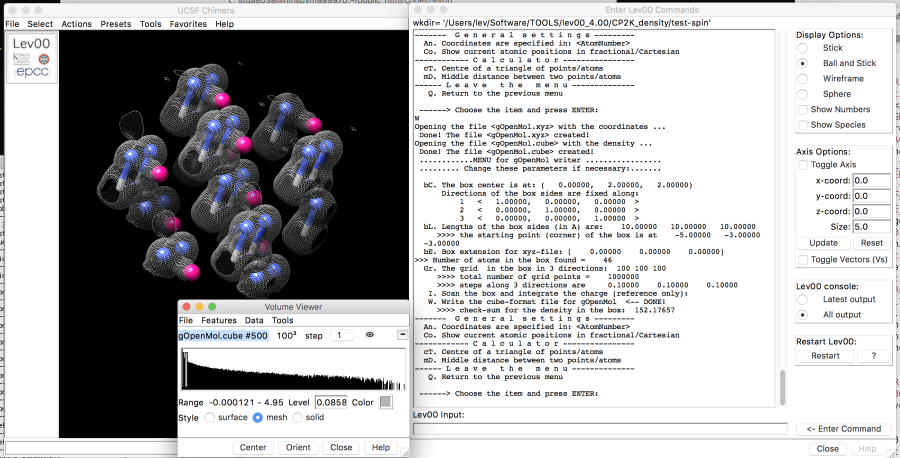The width and height of the screenshot is (900, 458).
Task: Open the Presets menu in Chimera
Action: [115, 23]
